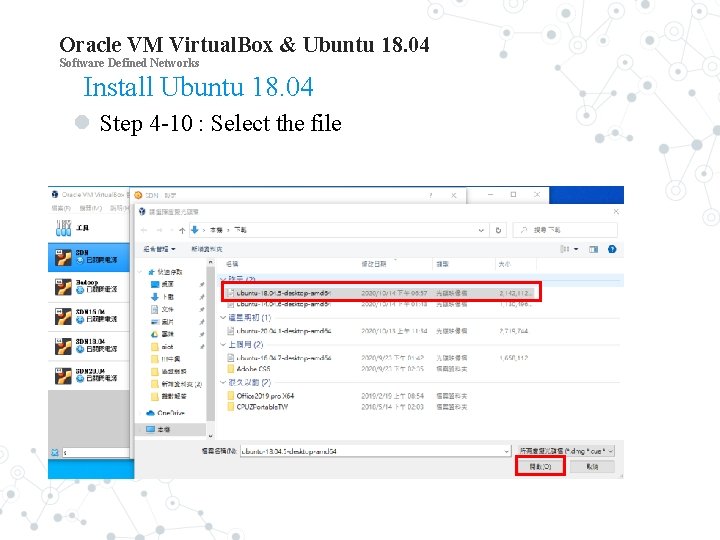720x540 pixels.
Task: Click the Refresh button beside address bar
Action: tap(498, 230)
